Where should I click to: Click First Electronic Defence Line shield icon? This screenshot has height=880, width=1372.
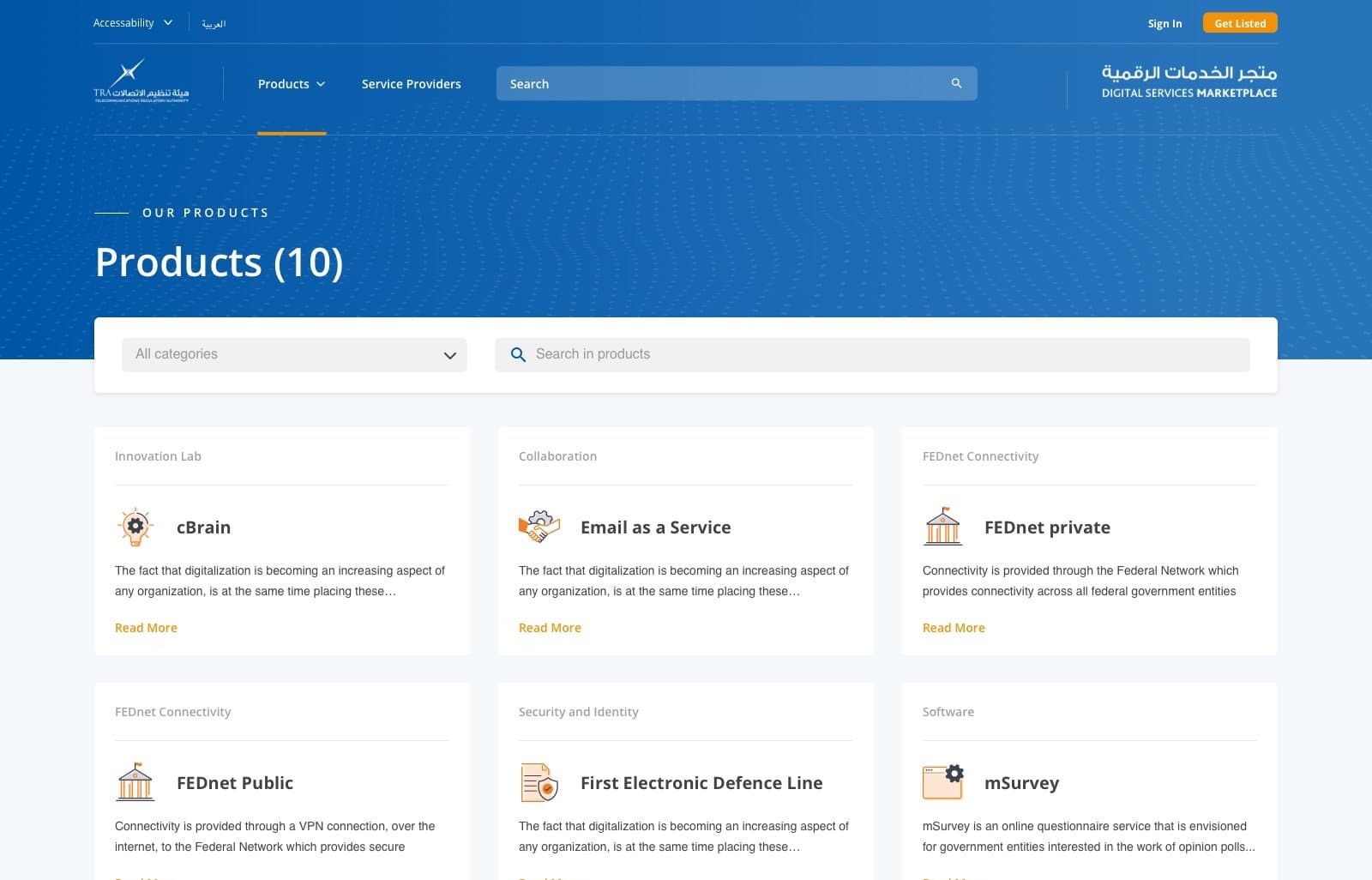click(x=539, y=782)
